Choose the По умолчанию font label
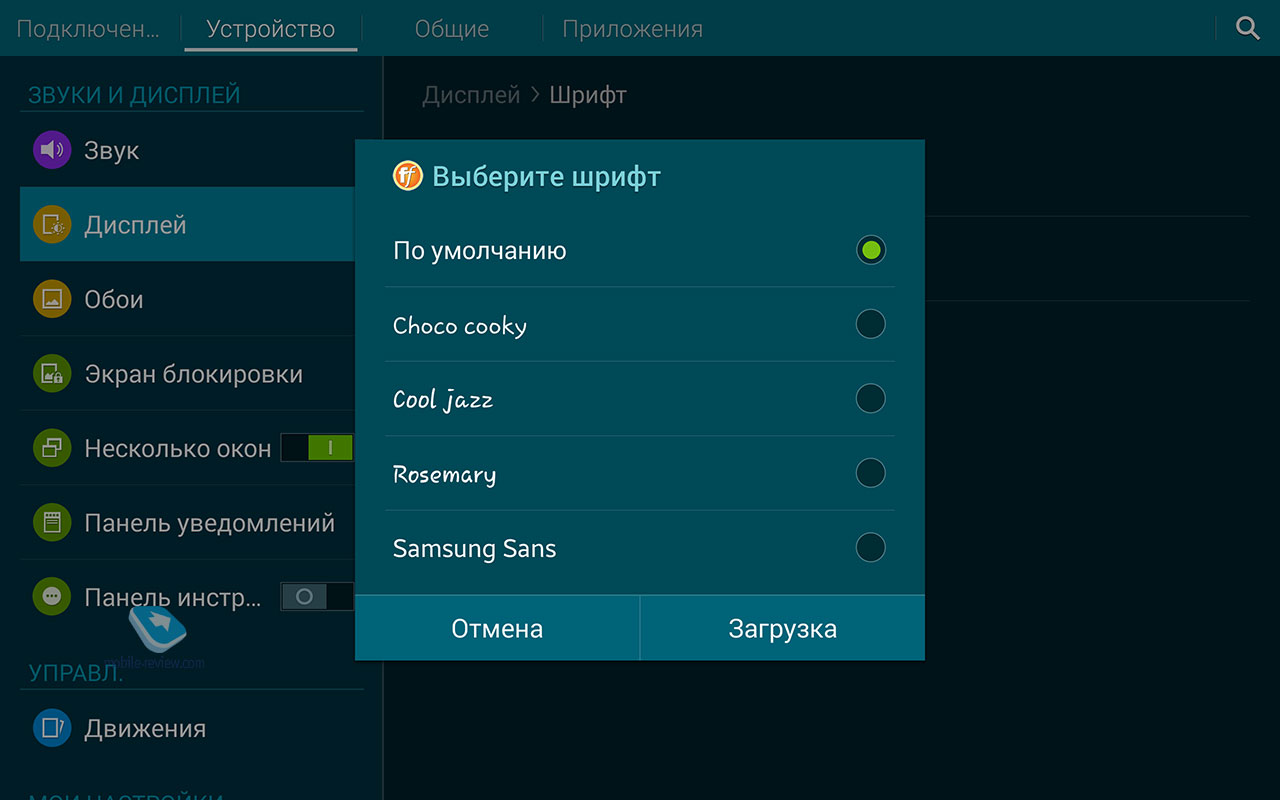The image size is (1280, 800). click(x=480, y=251)
